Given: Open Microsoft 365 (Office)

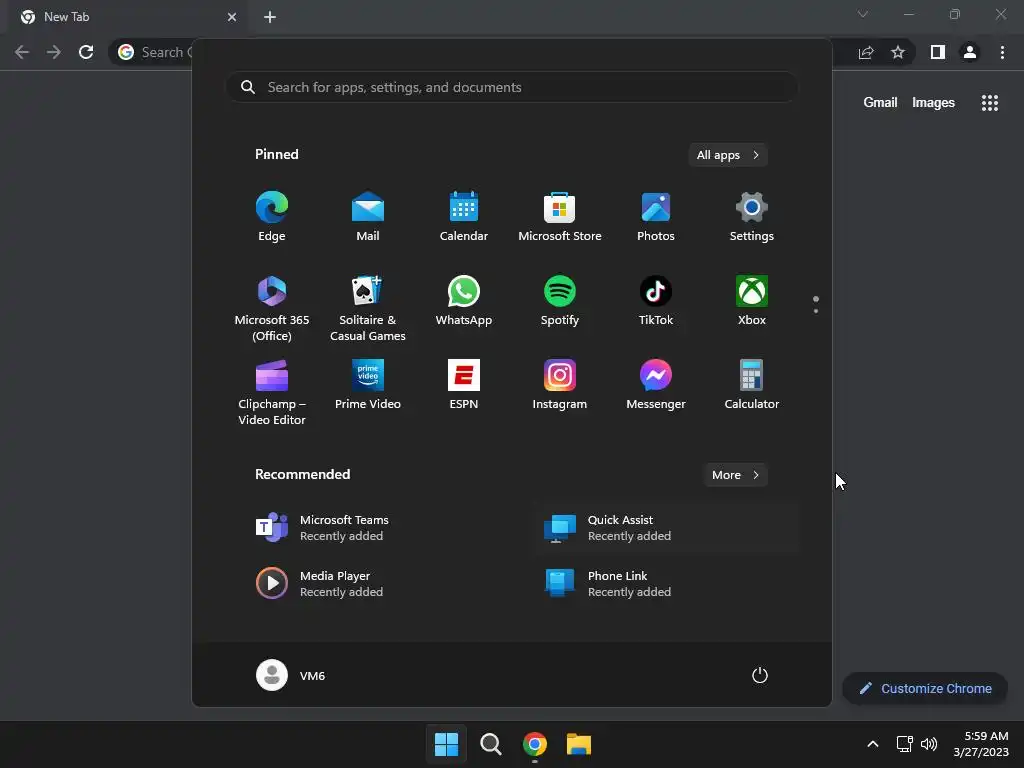Looking at the screenshot, I should (x=272, y=308).
